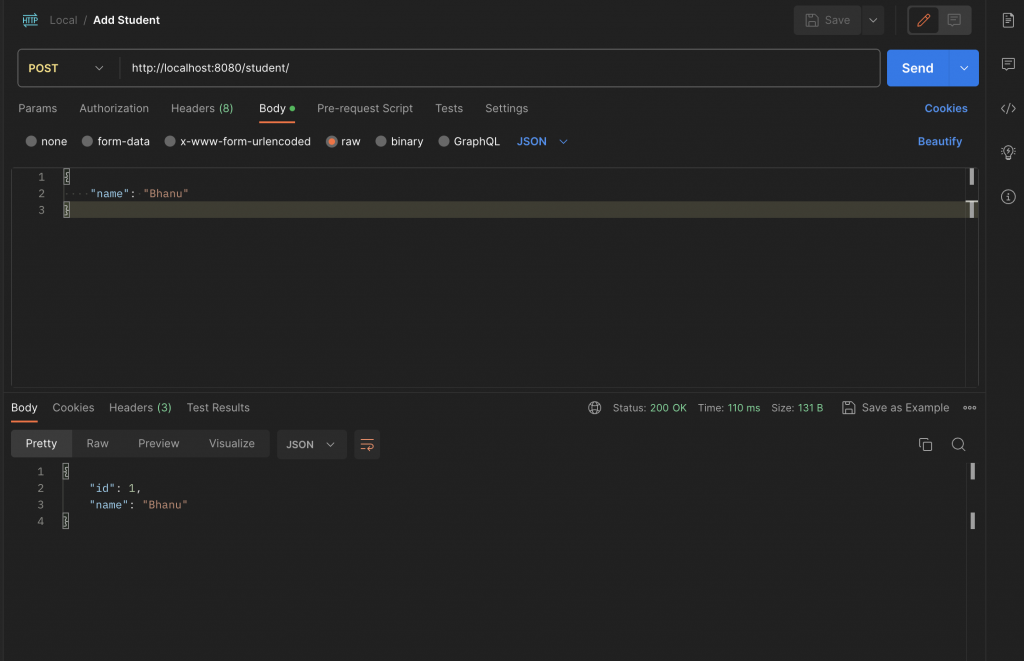This screenshot has width=1024, height=661.
Task: Open the Cookies link
Action: [x=946, y=108]
